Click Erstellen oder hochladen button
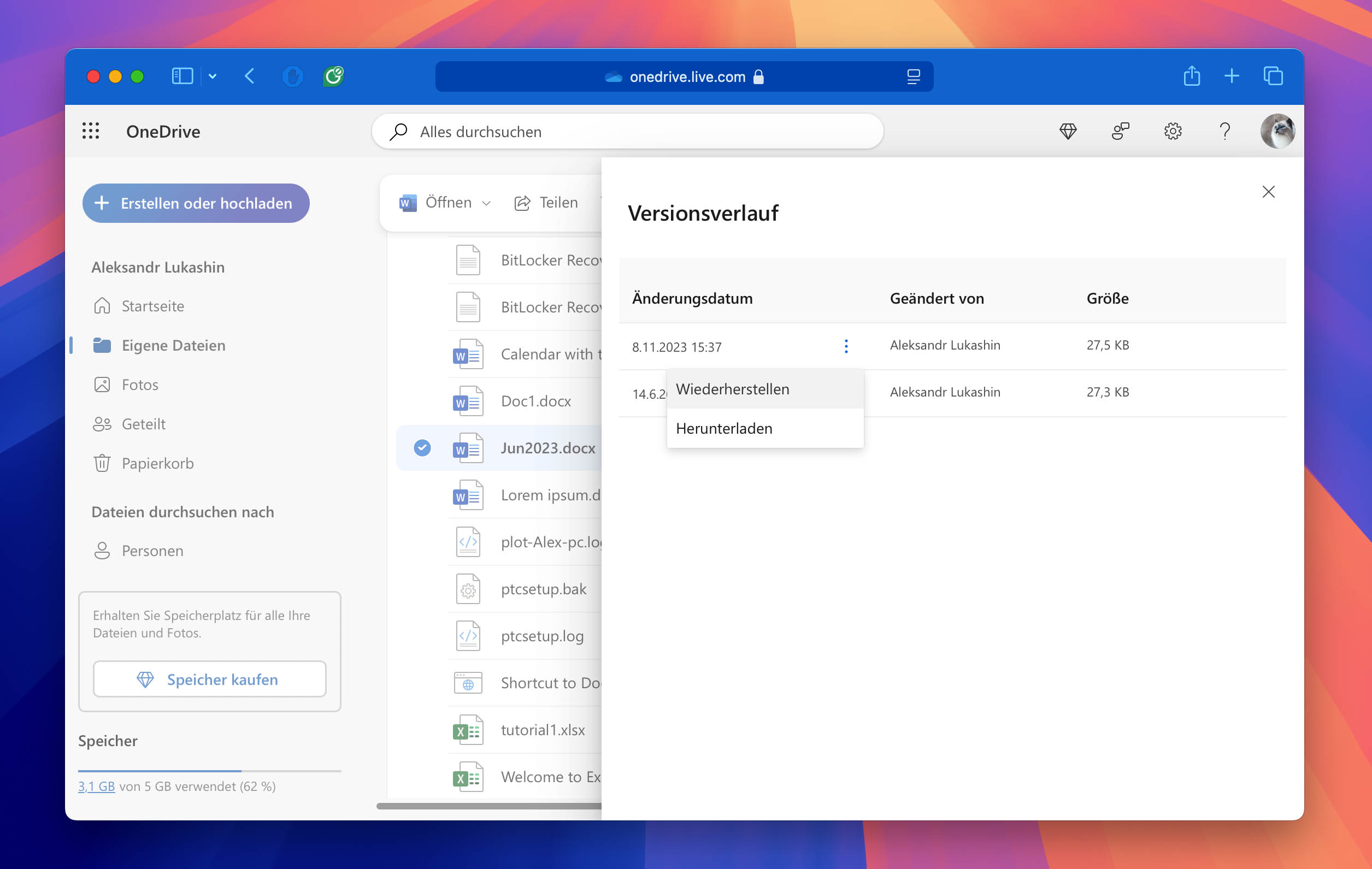Image resolution: width=1372 pixels, height=869 pixels. pyautogui.click(x=196, y=203)
